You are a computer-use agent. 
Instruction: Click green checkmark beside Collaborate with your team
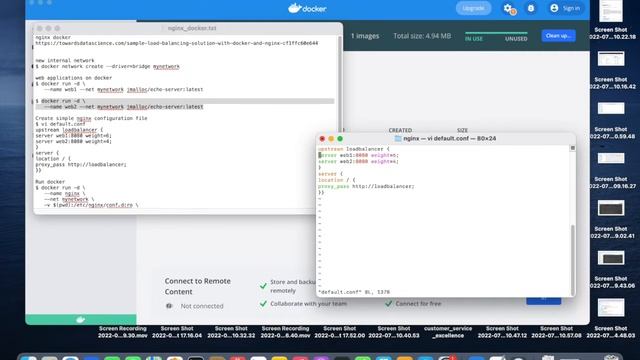[x=263, y=304]
